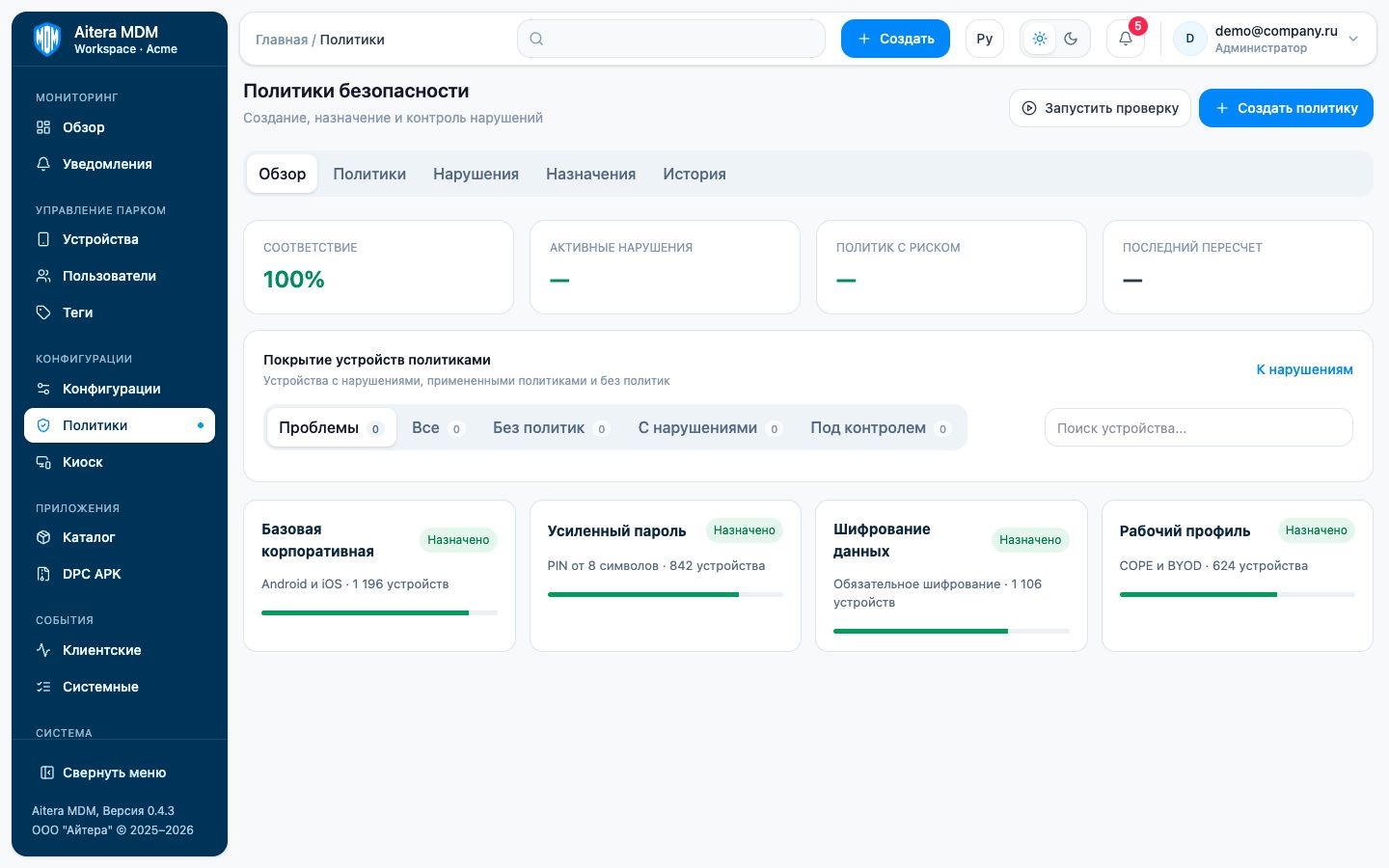Open the Назначения tab

591,174
